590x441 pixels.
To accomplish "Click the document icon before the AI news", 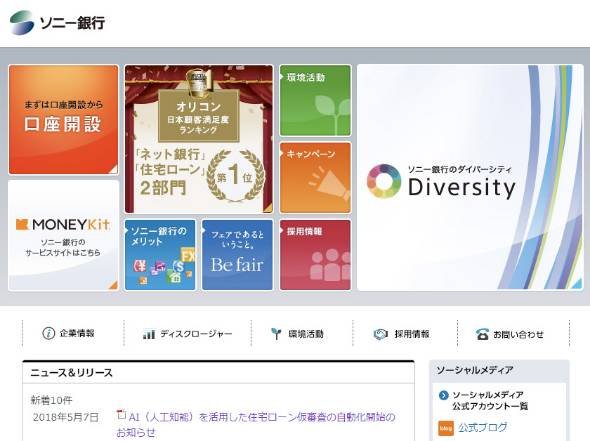I will (121, 415).
